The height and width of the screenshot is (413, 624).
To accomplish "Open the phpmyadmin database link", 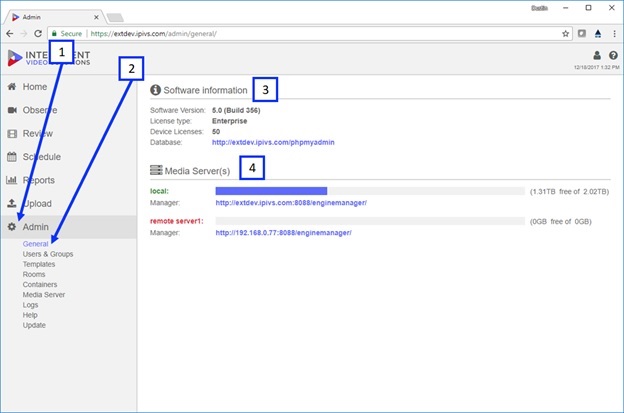I will pos(273,142).
